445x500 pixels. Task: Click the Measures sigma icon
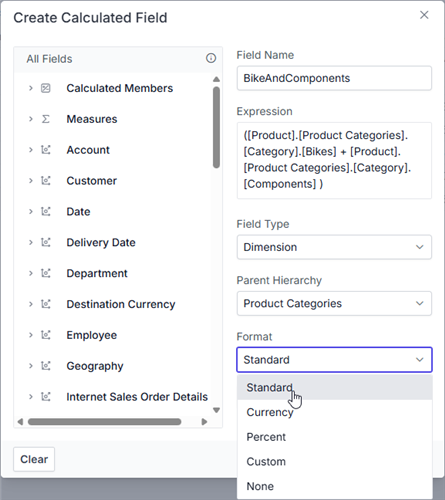(46, 119)
